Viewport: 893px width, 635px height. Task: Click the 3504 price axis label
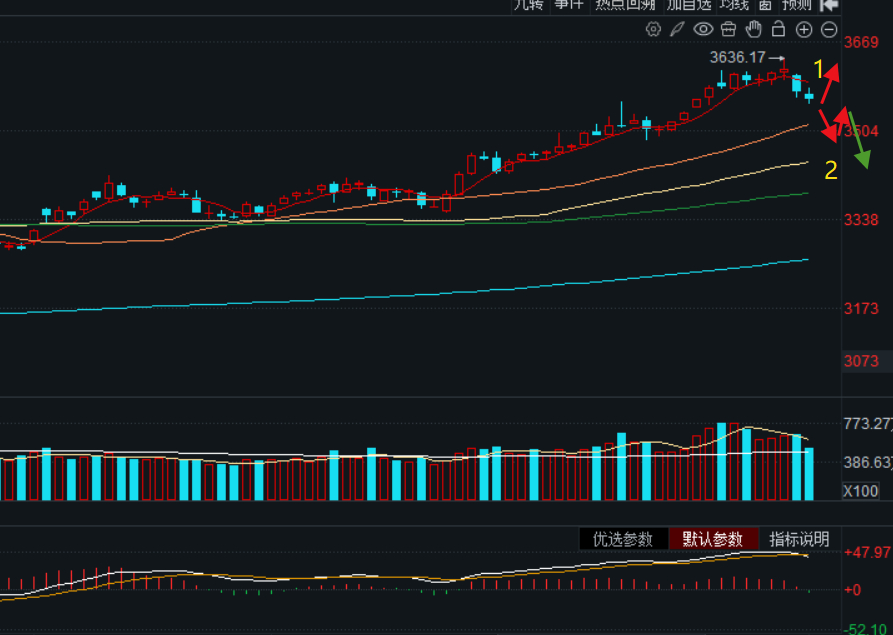(x=861, y=132)
